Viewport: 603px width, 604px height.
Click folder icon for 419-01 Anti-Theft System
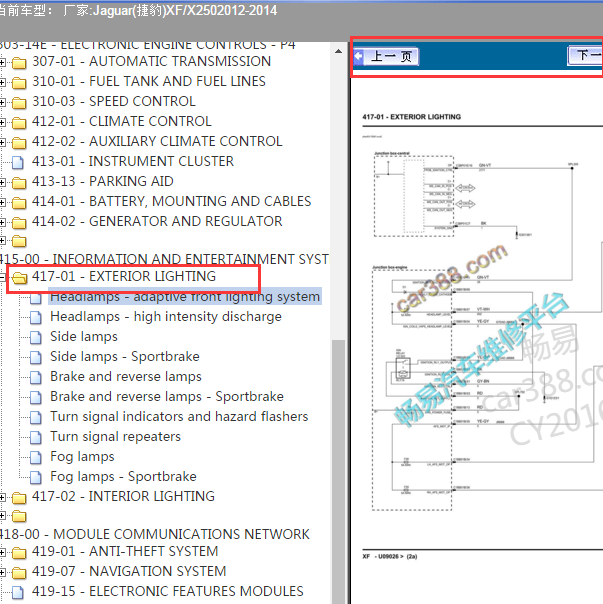19,553
